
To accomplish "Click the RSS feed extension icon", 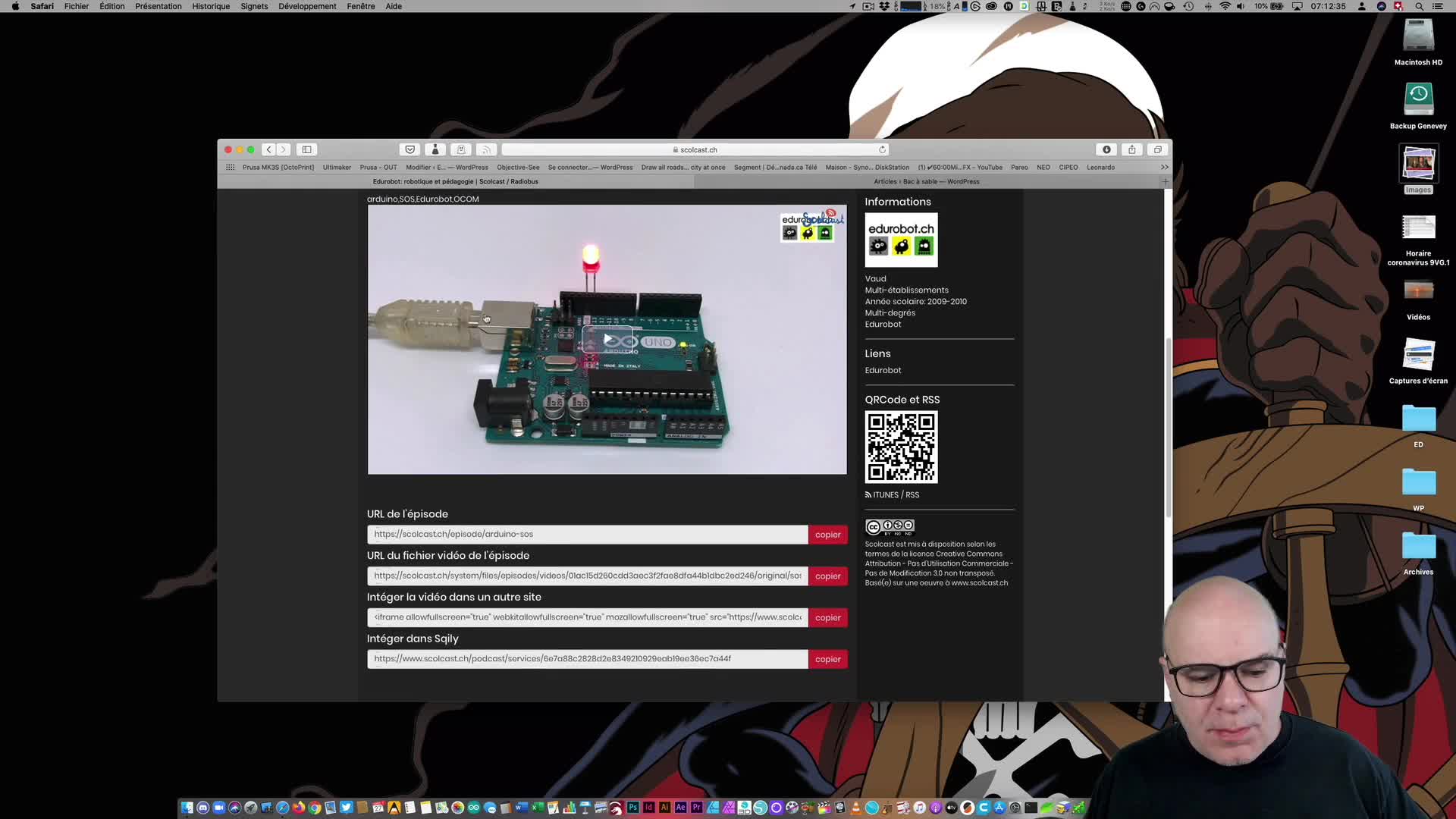I will (x=486, y=149).
